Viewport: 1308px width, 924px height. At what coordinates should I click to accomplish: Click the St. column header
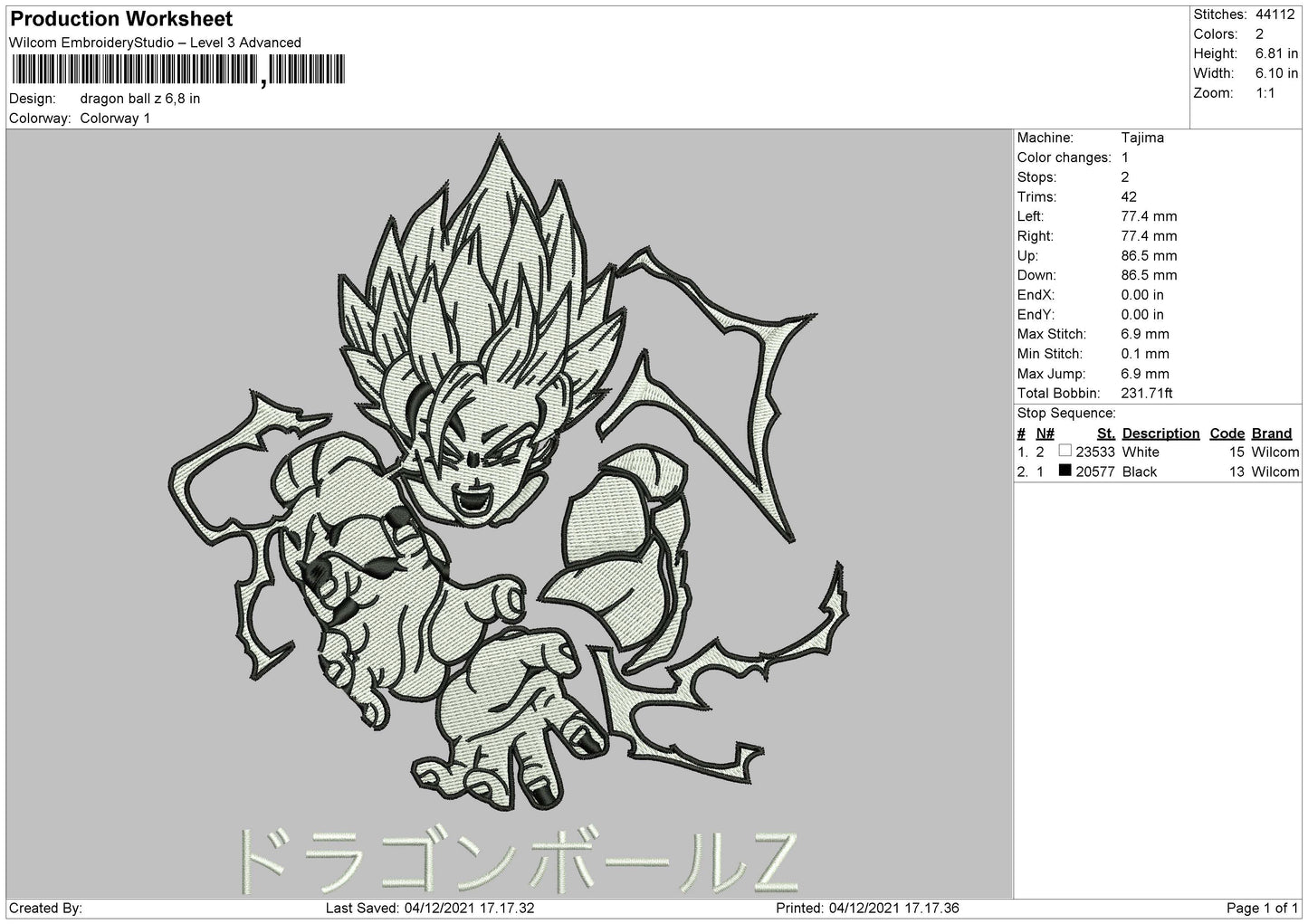(1105, 433)
